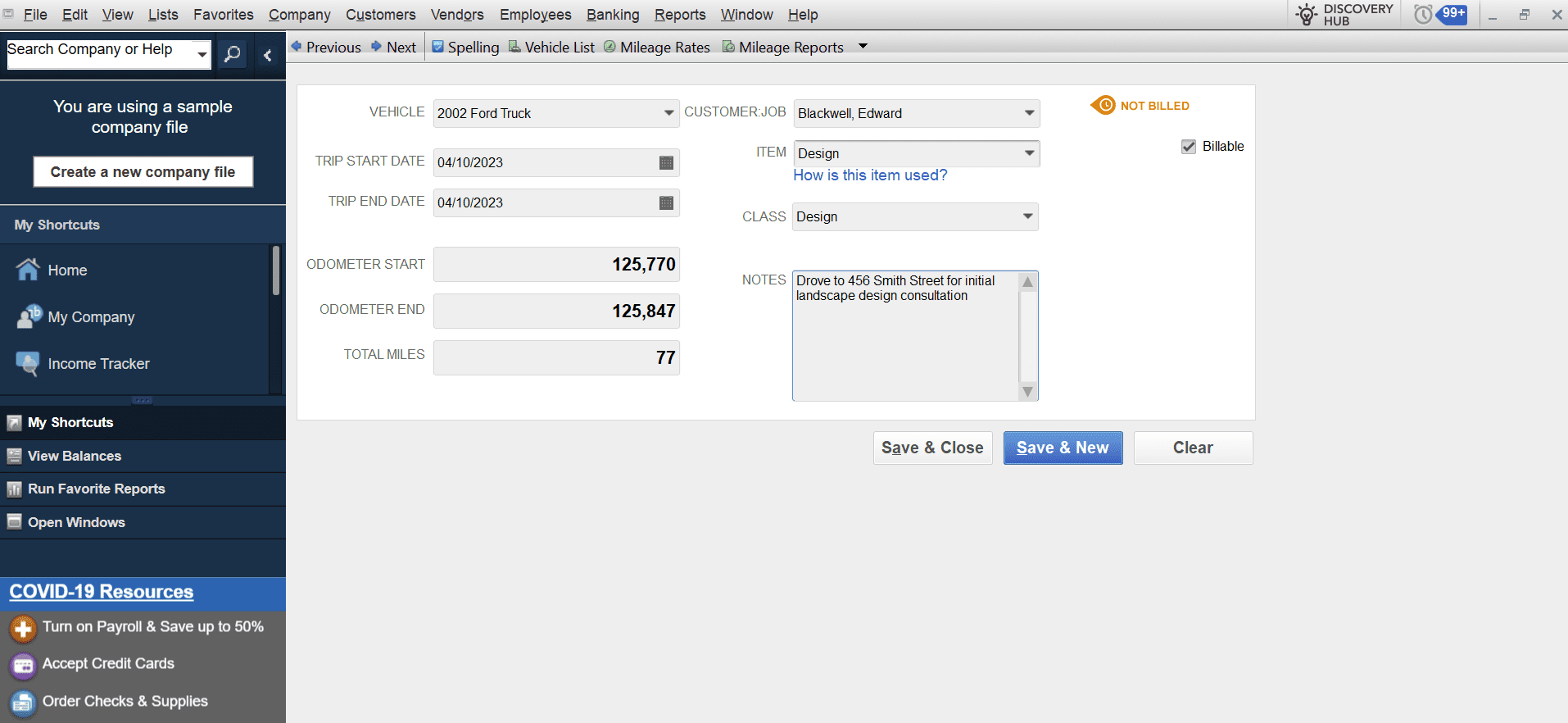This screenshot has width=1568, height=723.
Task: Open the Banking menu
Action: click(x=613, y=14)
